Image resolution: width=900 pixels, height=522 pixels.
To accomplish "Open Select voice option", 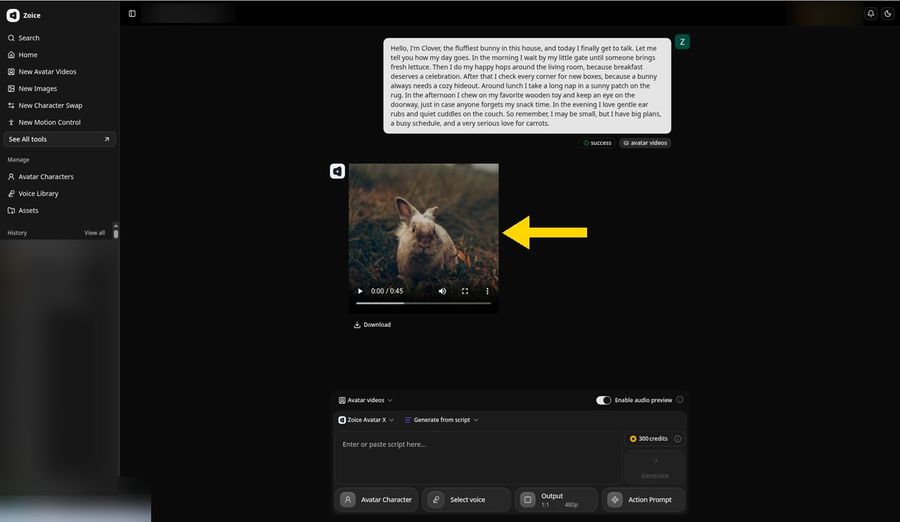I will click(466, 500).
